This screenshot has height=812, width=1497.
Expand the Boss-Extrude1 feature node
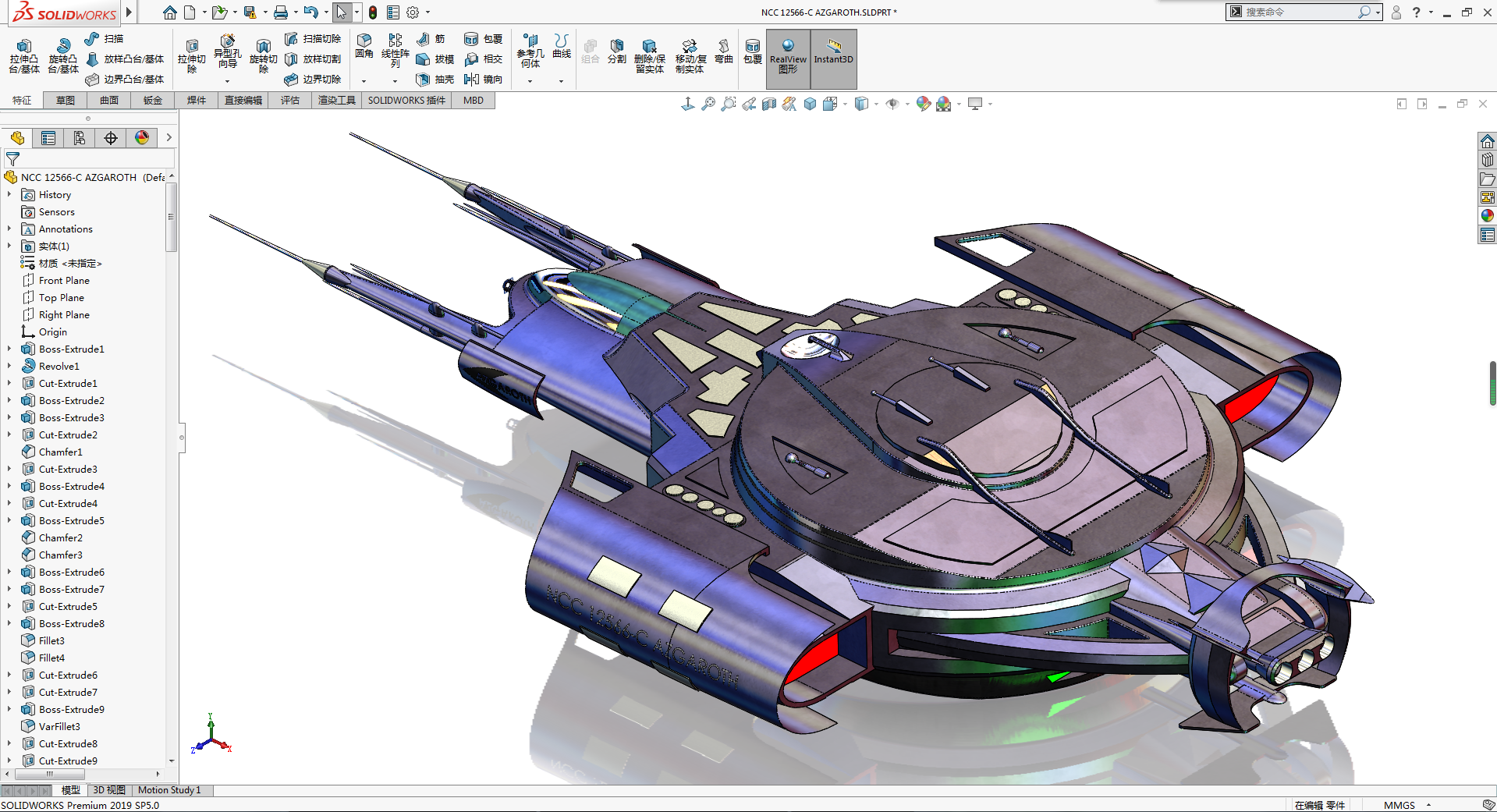[9, 349]
